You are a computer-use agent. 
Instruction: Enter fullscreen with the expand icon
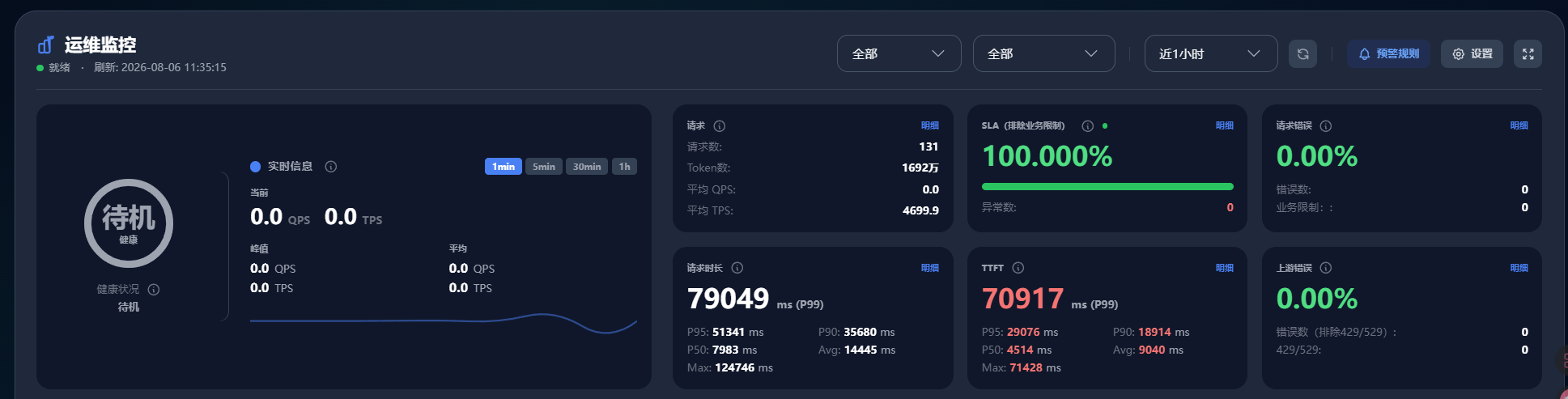click(x=1528, y=54)
